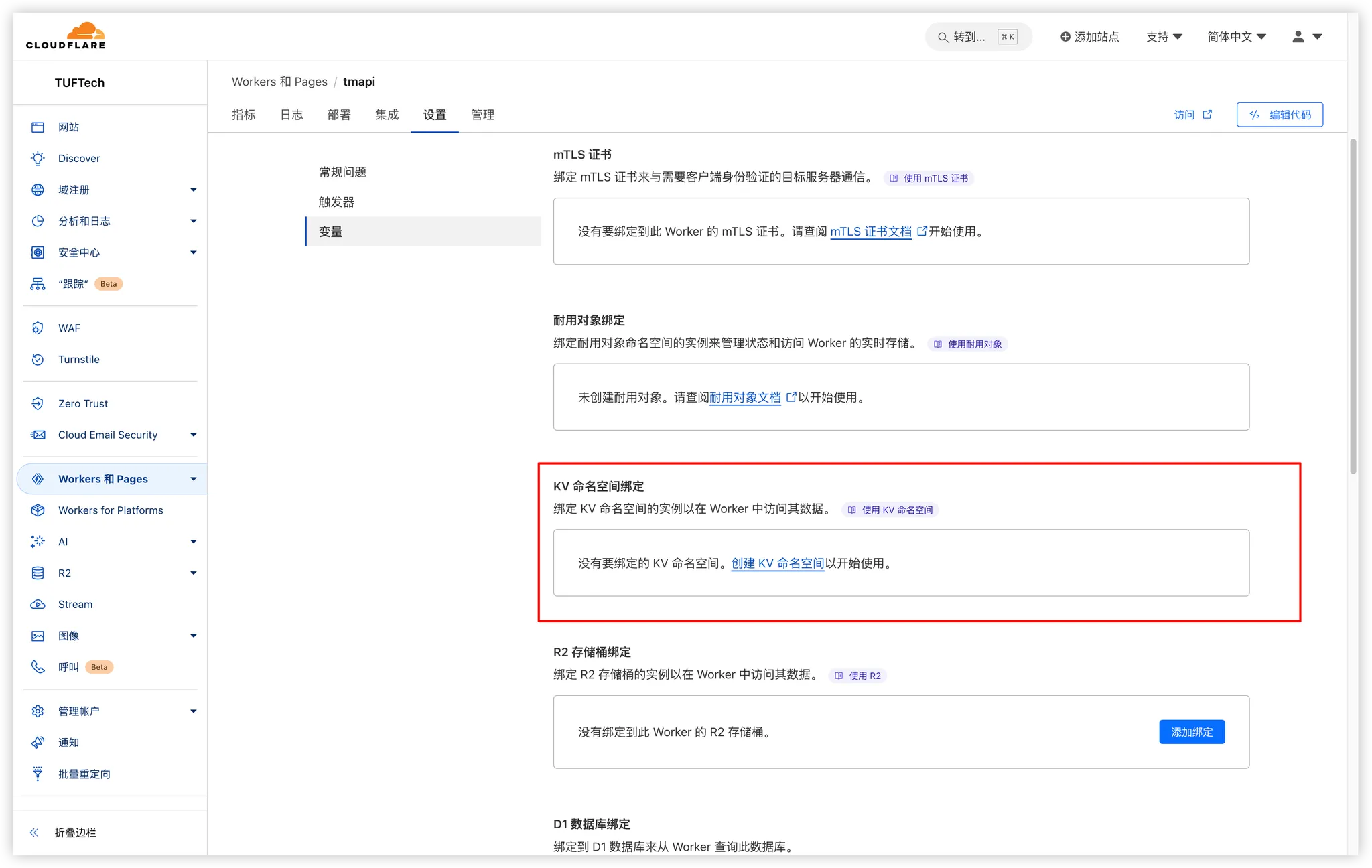Open the WAF shield icon
This screenshot has height=868, width=1372.
click(38, 328)
